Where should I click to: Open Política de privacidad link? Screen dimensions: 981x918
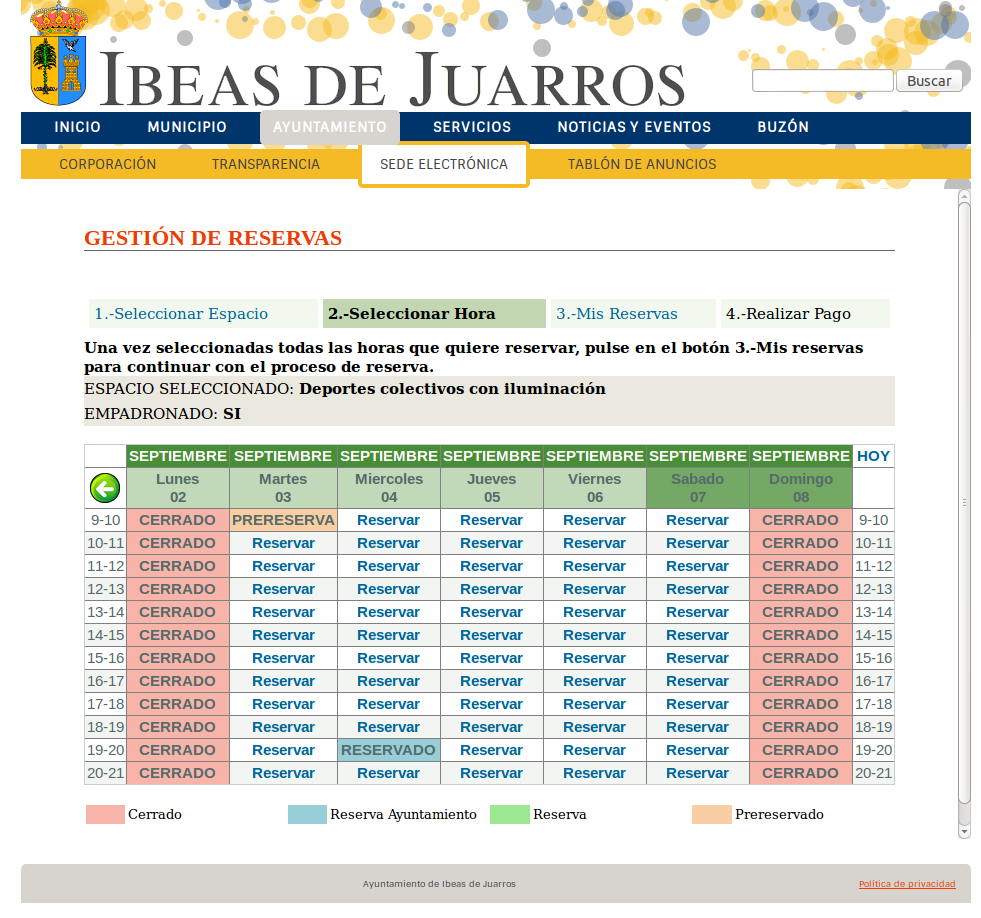[907, 884]
